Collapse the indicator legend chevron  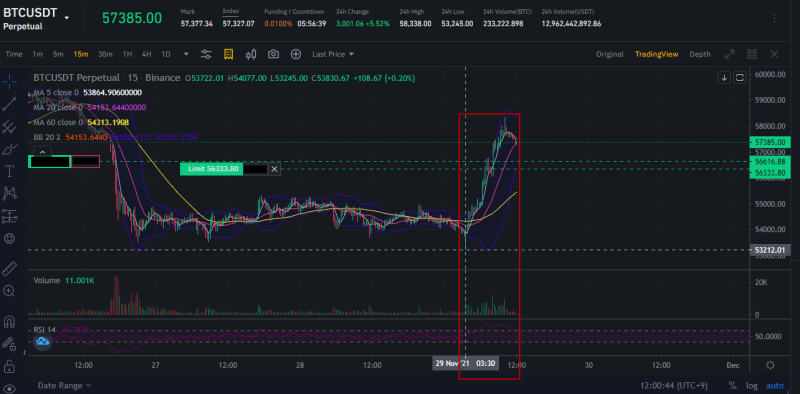[42, 152]
